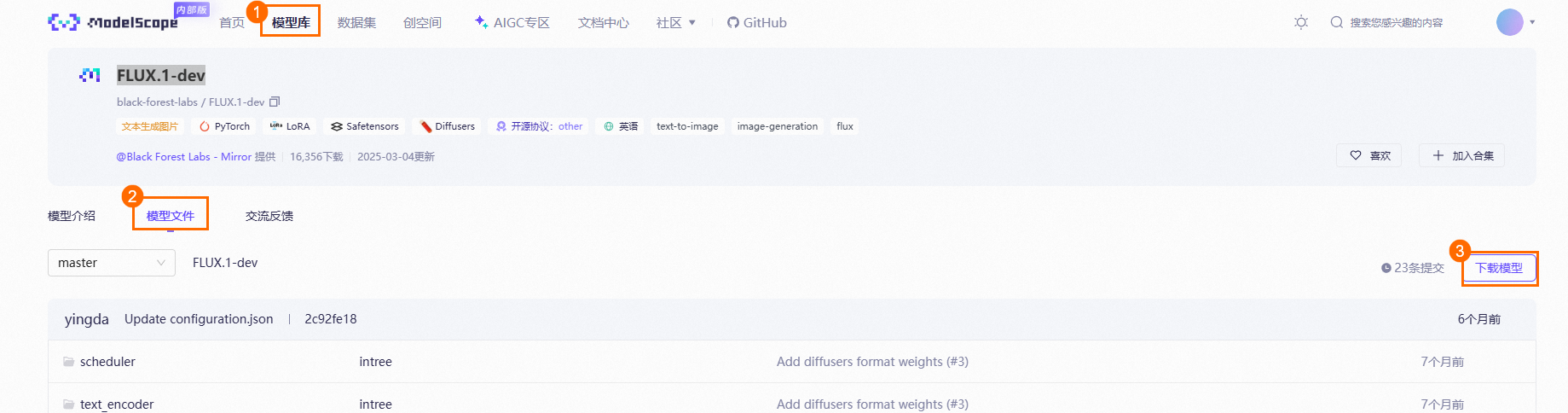
Task: Go to 首页 in navigation
Action: click(232, 23)
